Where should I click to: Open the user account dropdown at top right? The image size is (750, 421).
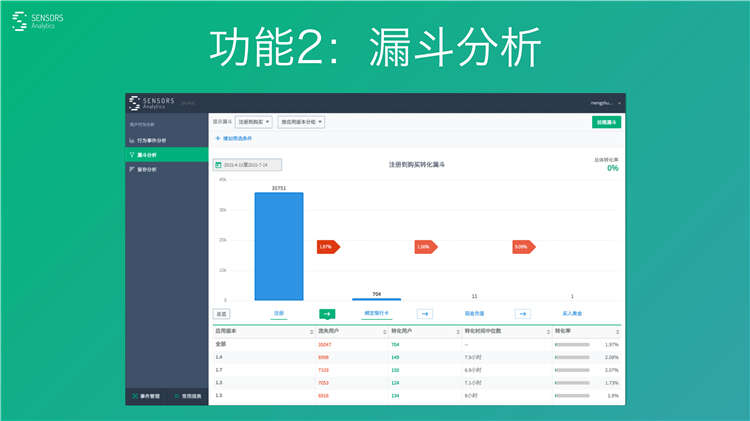point(606,103)
